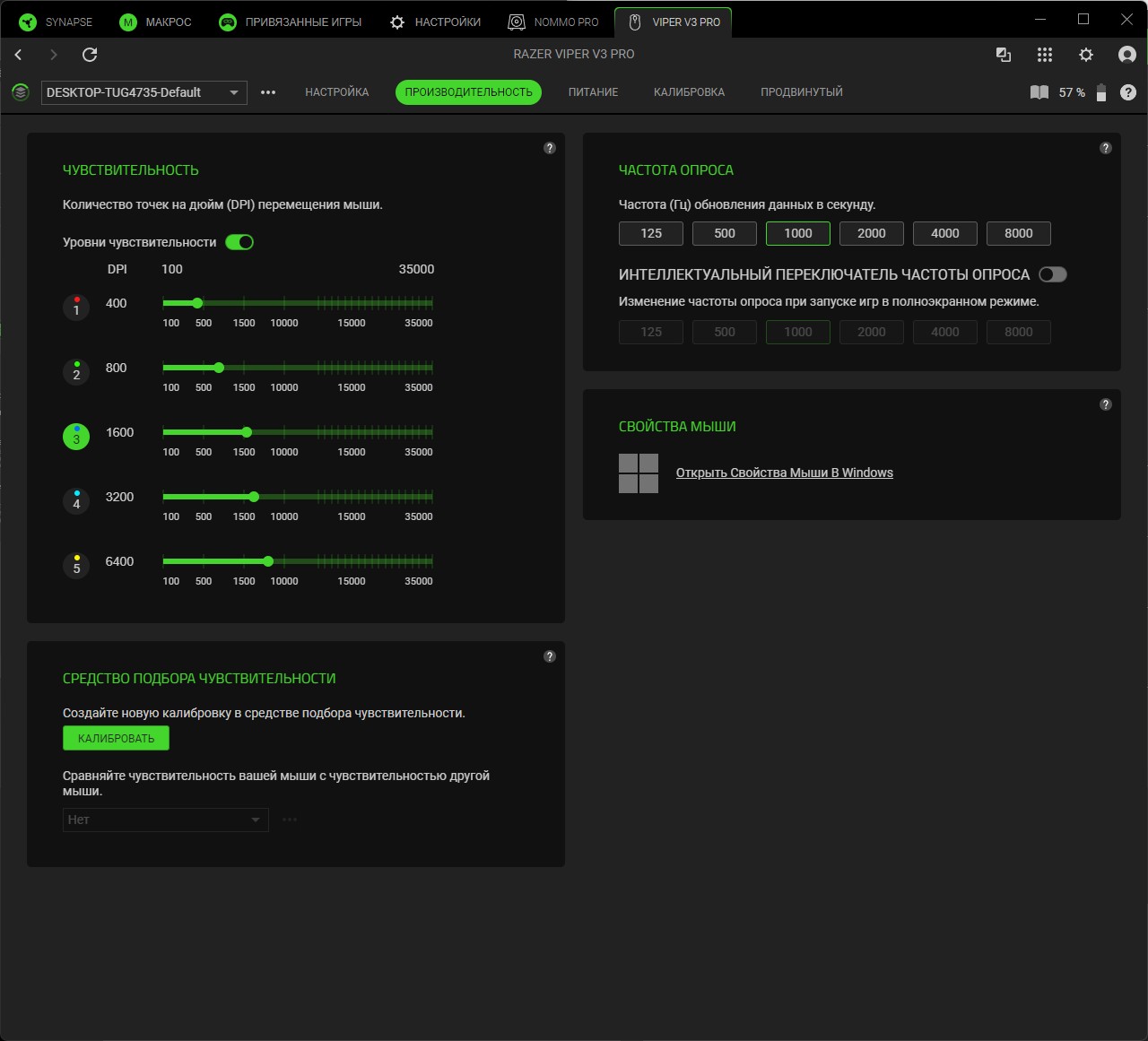Open the Продвинутый subtab

pos(802,92)
